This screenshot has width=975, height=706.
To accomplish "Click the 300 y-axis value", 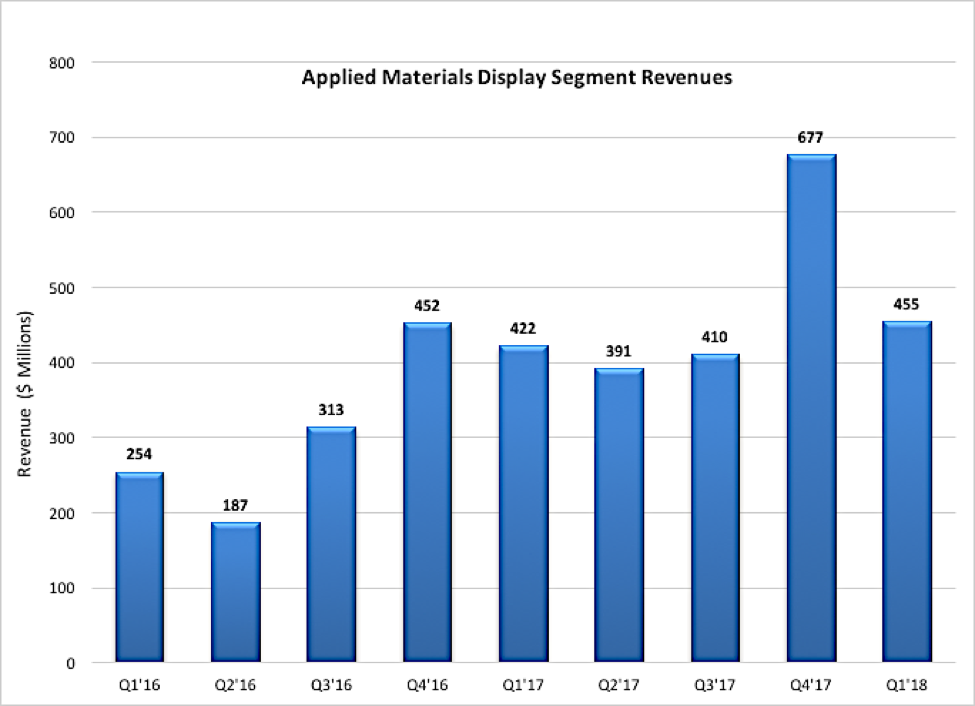I will pyautogui.click(x=62, y=439).
